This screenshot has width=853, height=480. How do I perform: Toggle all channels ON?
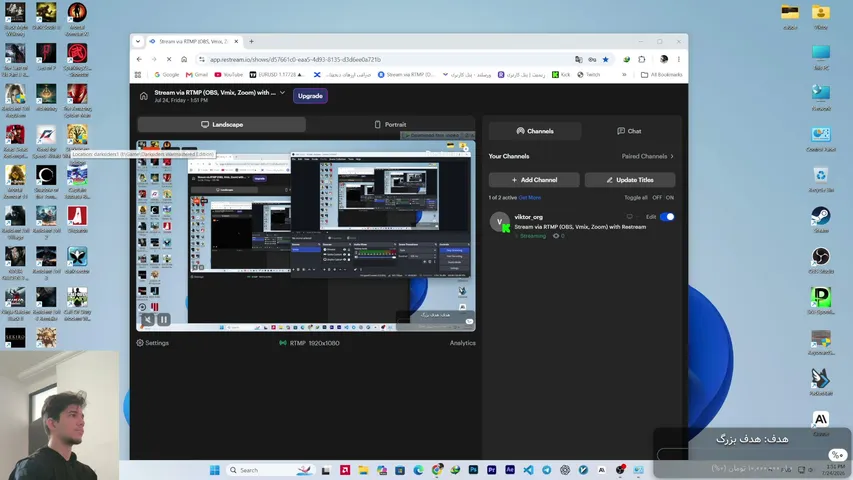[x=670, y=198]
